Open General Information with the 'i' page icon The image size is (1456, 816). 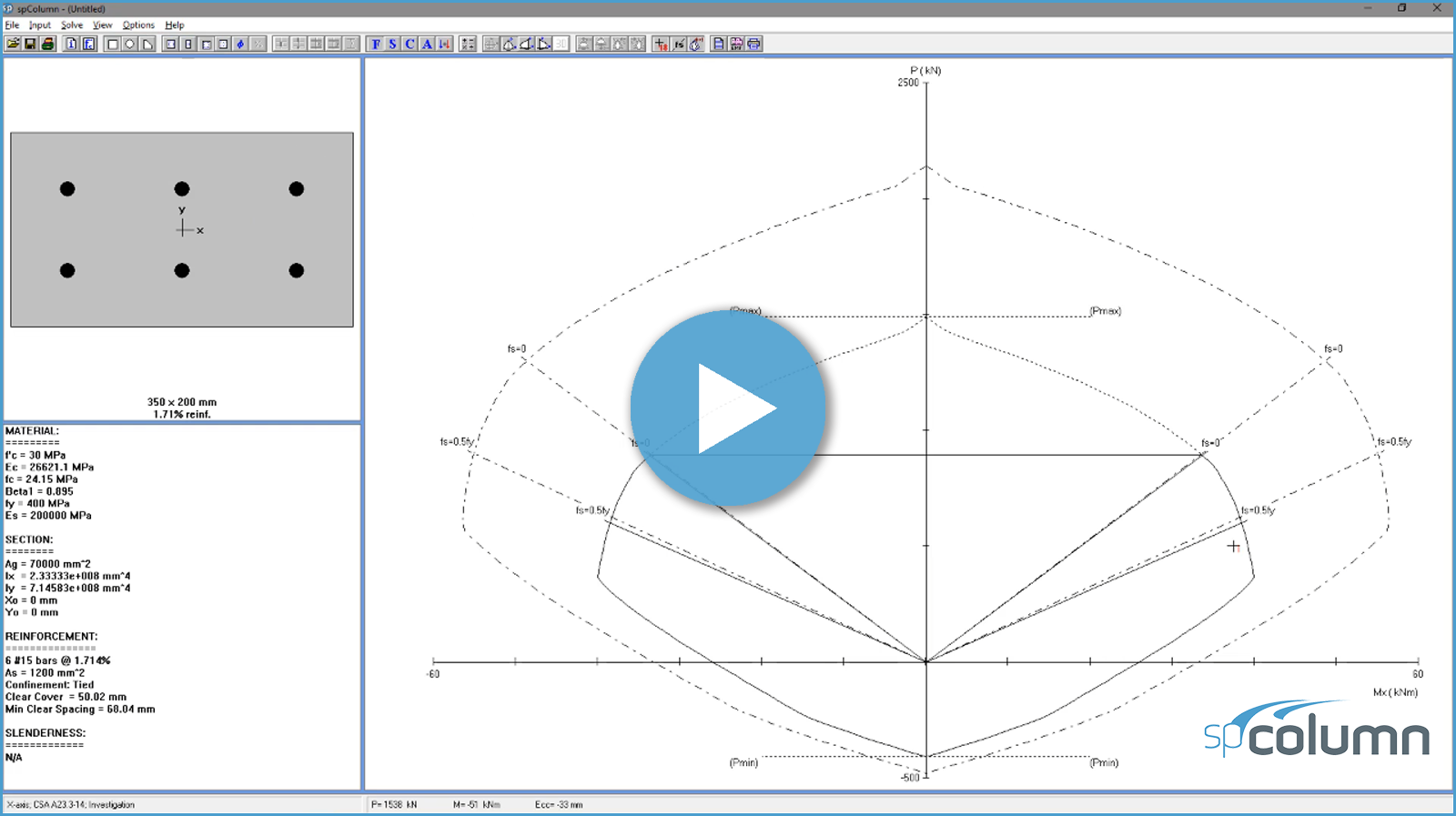71,44
